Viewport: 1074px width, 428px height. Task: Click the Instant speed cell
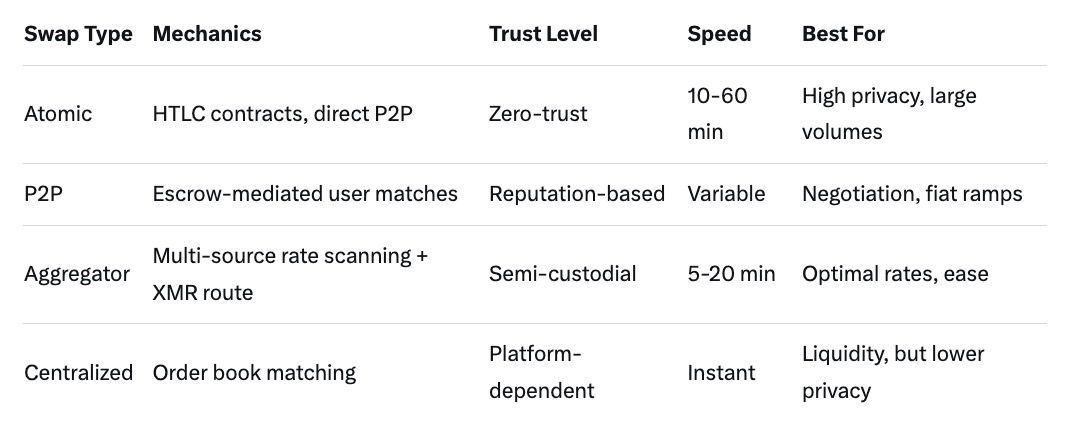click(x=720, y=373)
